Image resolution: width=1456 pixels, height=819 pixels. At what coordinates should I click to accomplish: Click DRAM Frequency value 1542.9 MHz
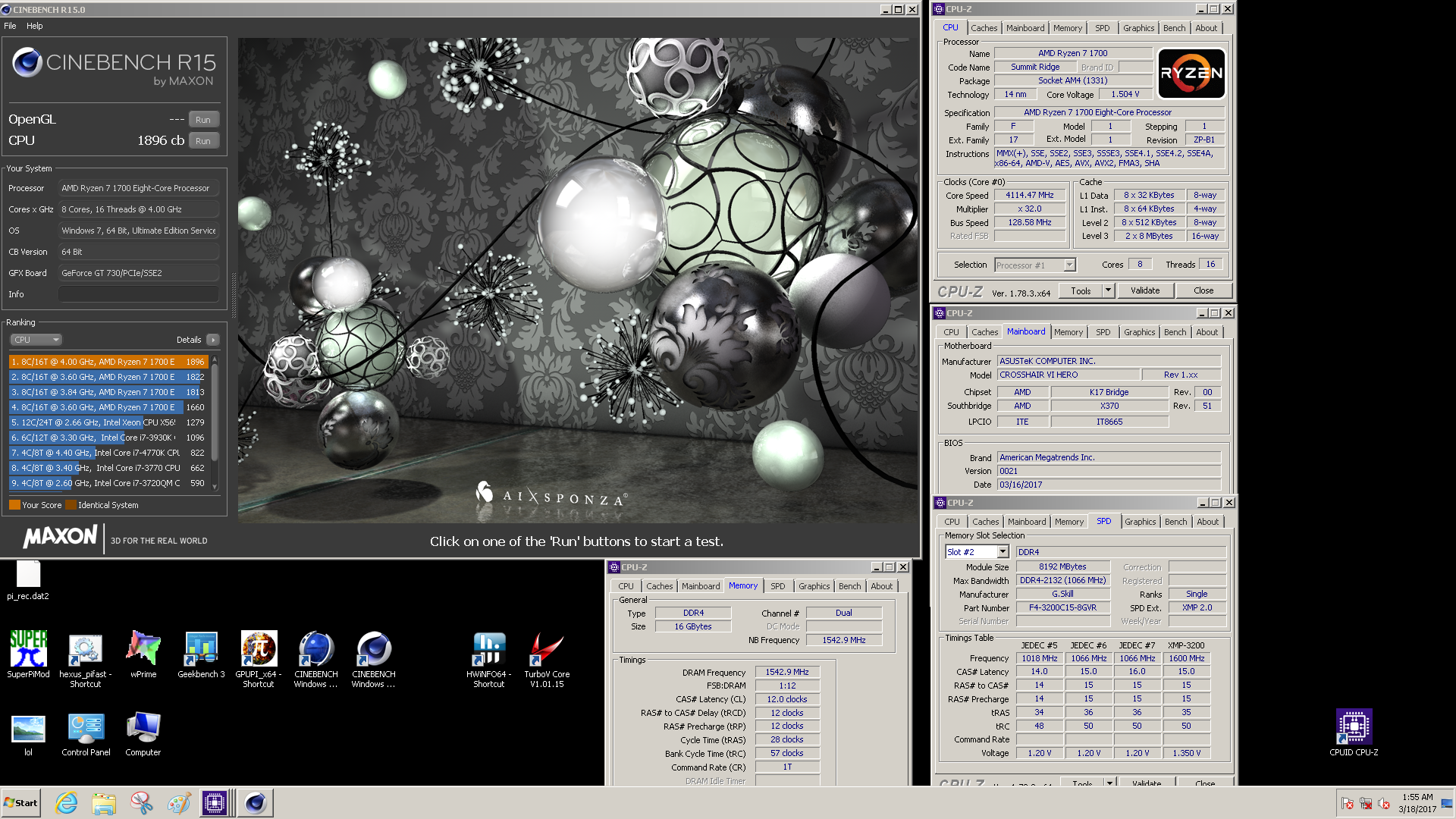click(787, 673)
